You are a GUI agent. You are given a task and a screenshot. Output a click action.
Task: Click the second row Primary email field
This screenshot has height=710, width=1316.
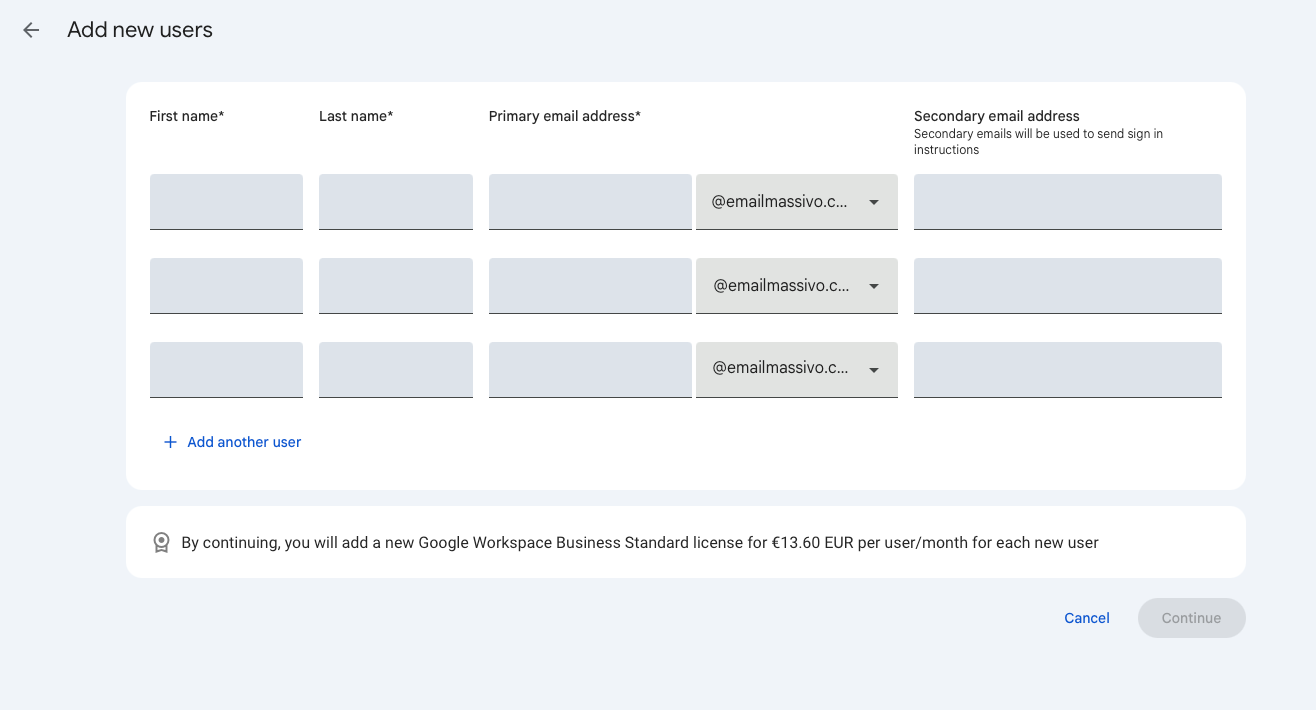590,286
